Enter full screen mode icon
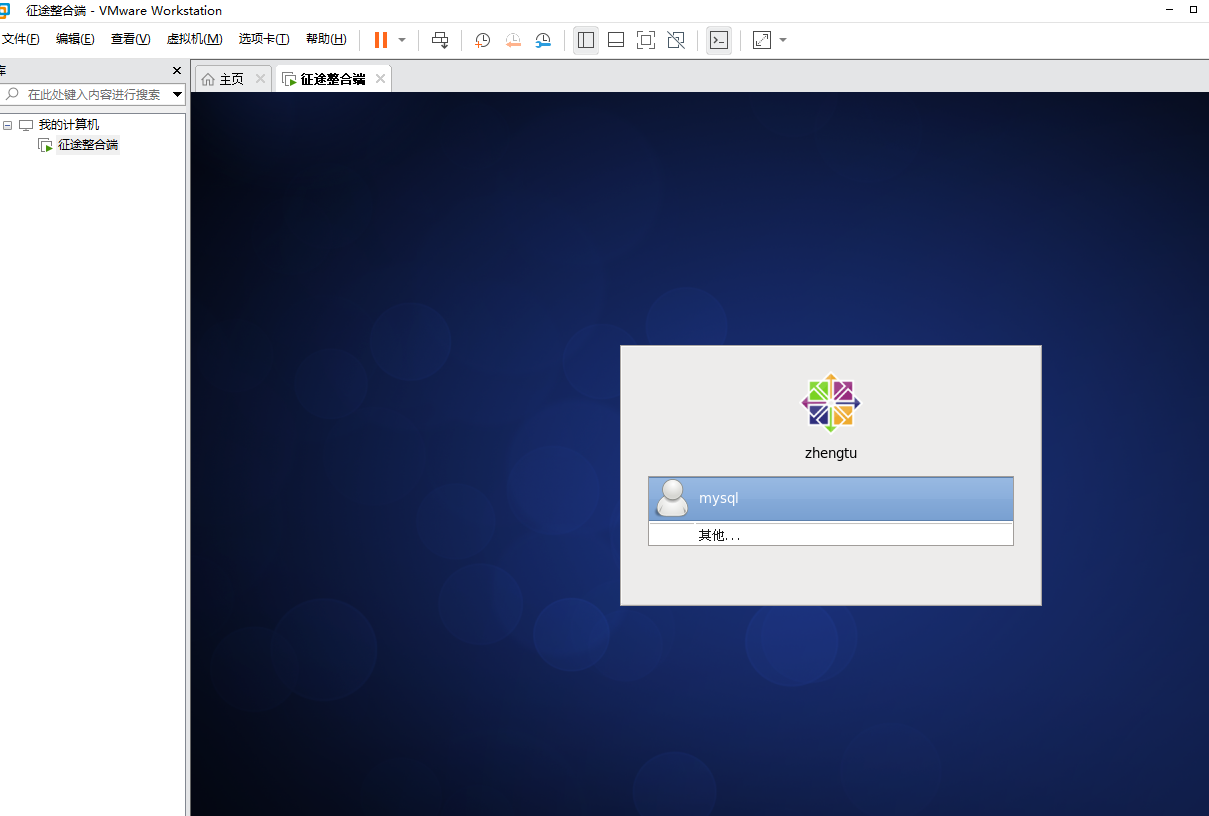This screenshot has height=816, width=1209. click(x=646, y=40)
